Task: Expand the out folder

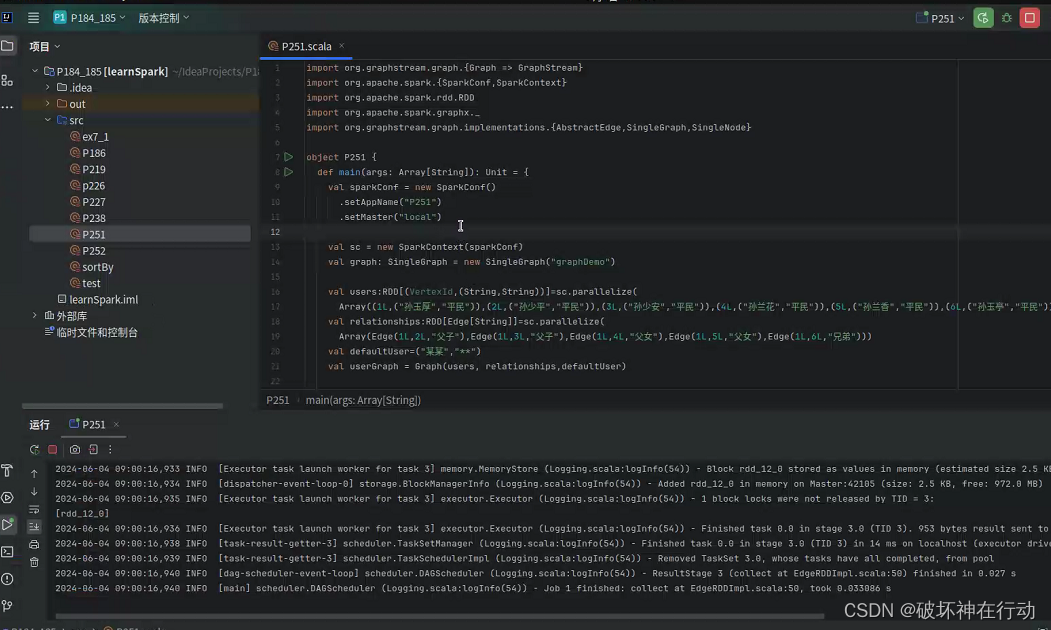Action: [x=48, y=104]
